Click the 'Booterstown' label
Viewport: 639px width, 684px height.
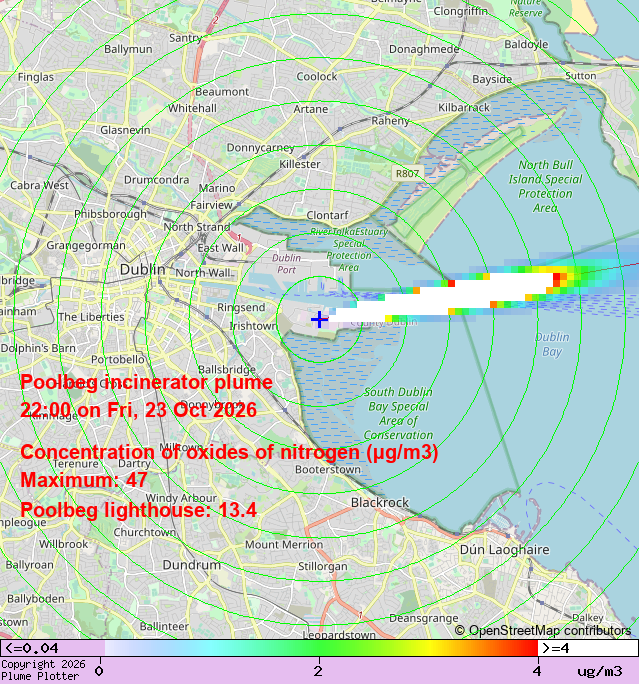click(328, 469)
